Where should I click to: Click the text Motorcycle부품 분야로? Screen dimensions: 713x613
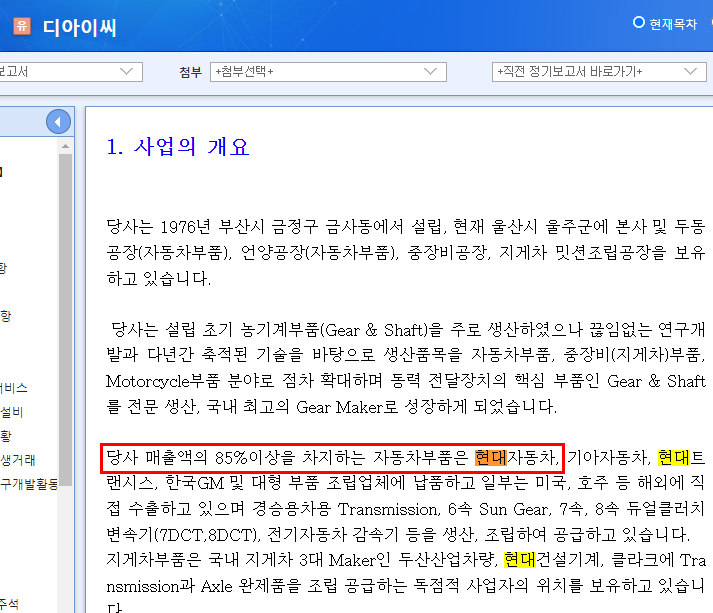[190, 381]
